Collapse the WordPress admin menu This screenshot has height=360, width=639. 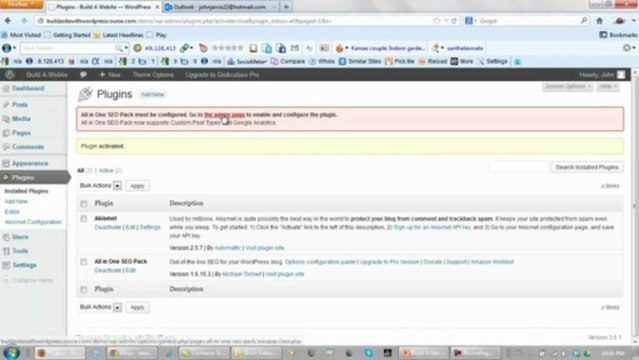(32, 280)
